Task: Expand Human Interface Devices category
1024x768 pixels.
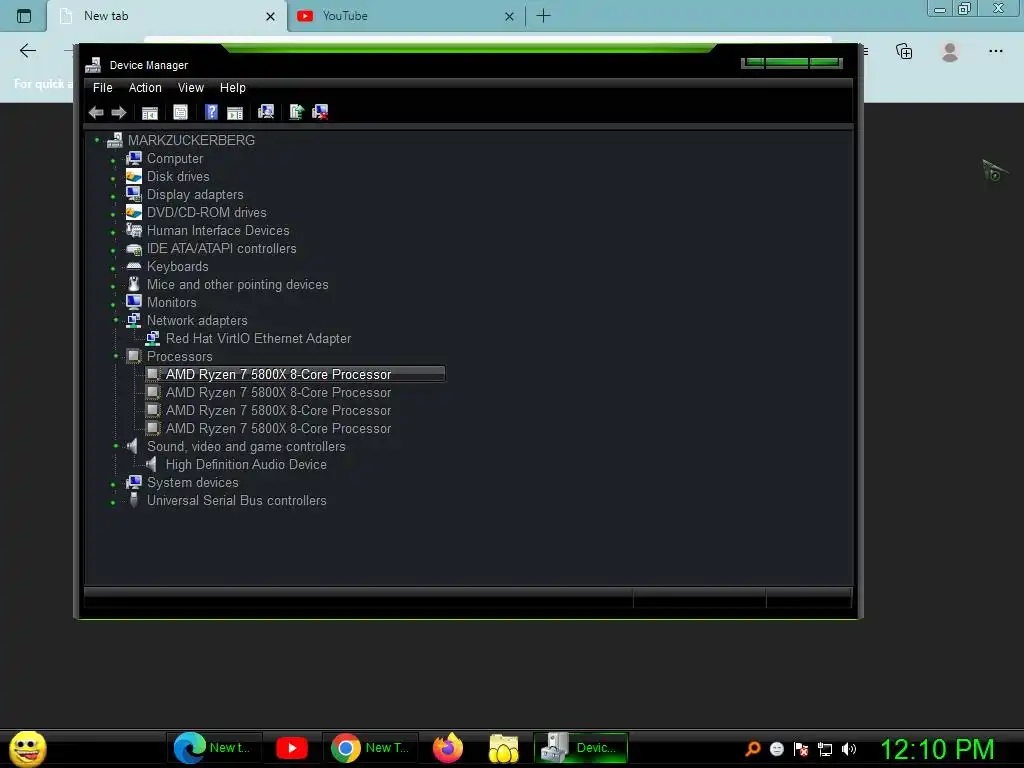Action: 114,232
